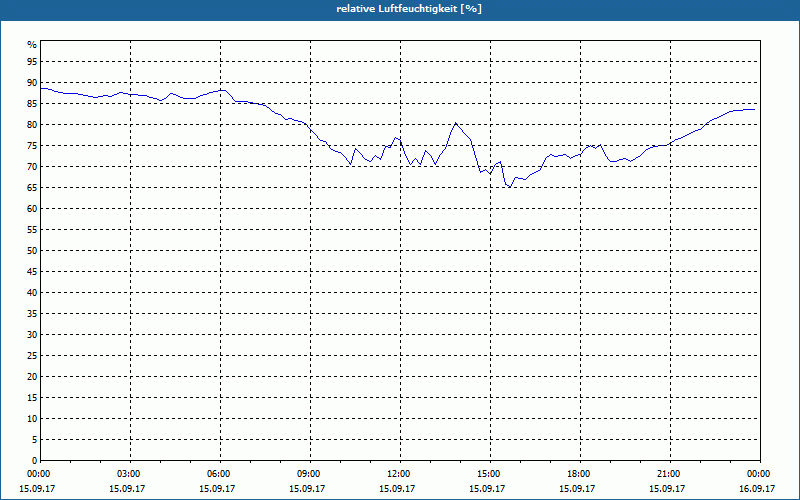Click the 20 y-axis label
Image resolution: width=800 pixels, height=500 pixels.
[x=32, y=377]
